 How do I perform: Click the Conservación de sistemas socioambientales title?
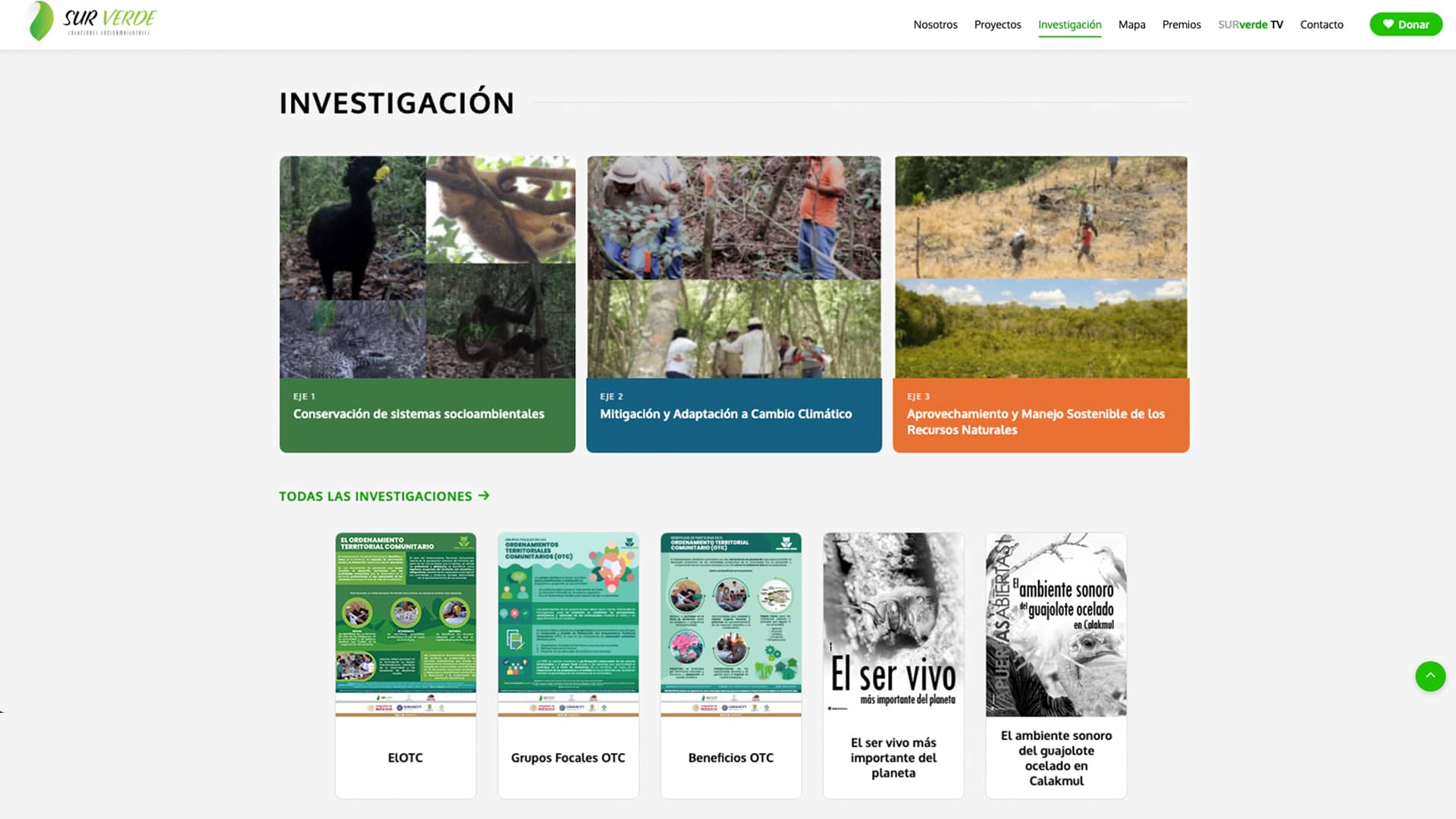419,414
